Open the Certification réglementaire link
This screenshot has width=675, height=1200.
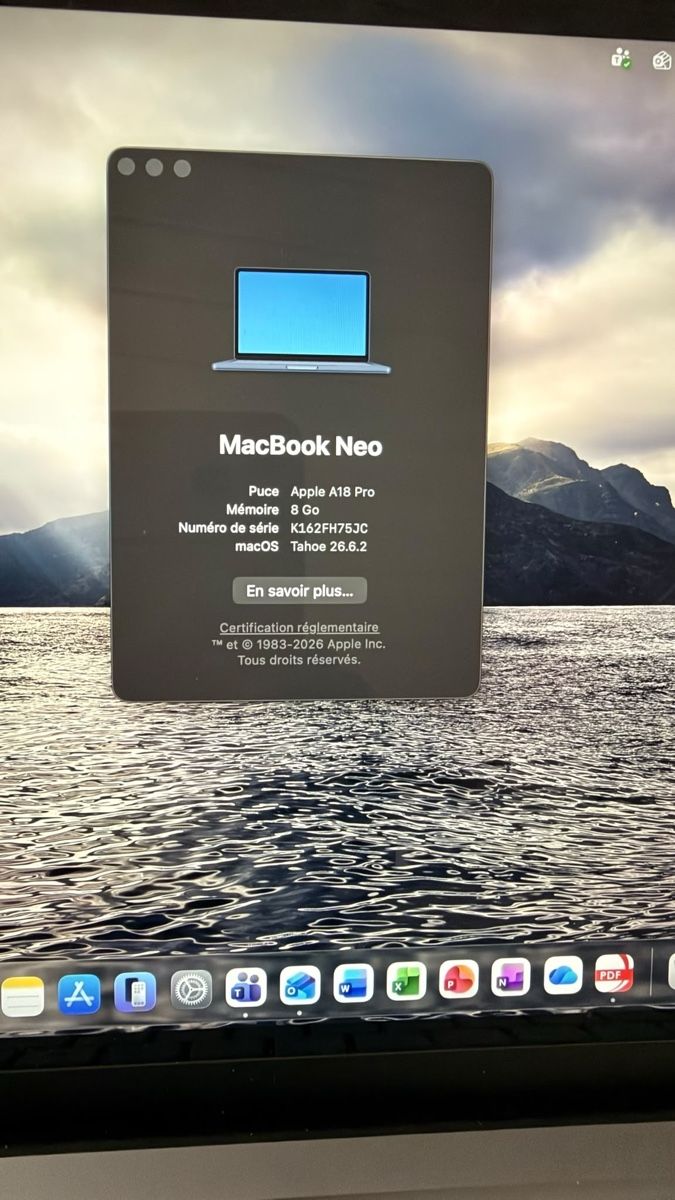pyautogui.click(x=299, y=627)
